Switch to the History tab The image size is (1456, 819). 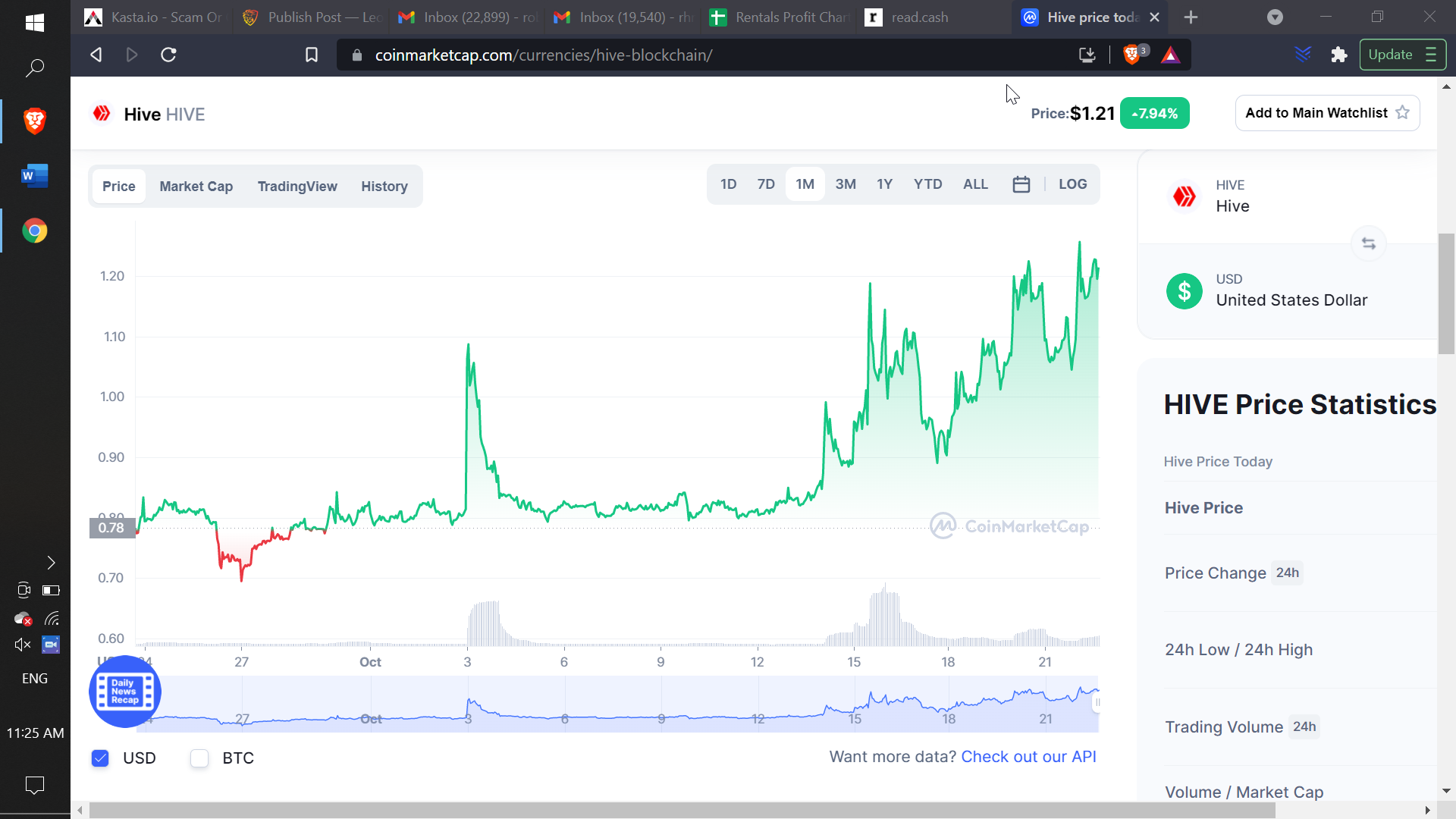[384, 187]
